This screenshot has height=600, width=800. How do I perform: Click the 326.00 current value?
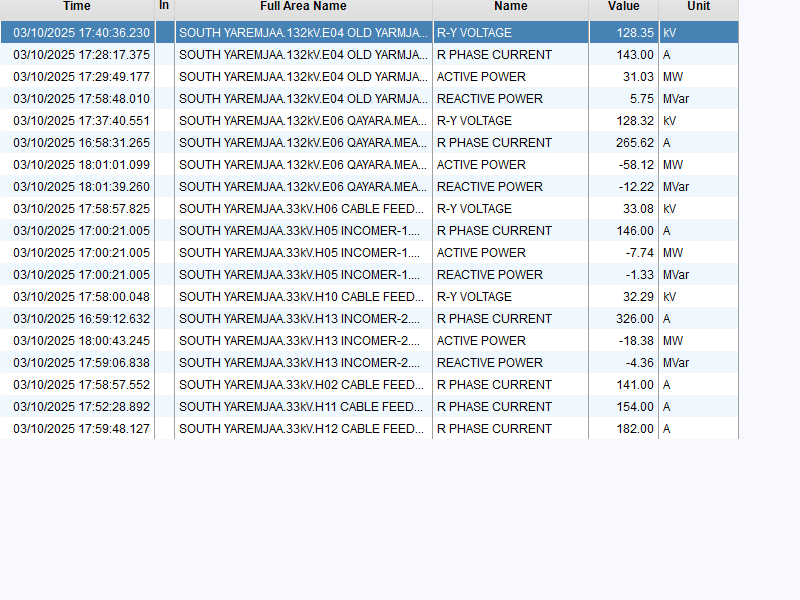click(624, 318)
